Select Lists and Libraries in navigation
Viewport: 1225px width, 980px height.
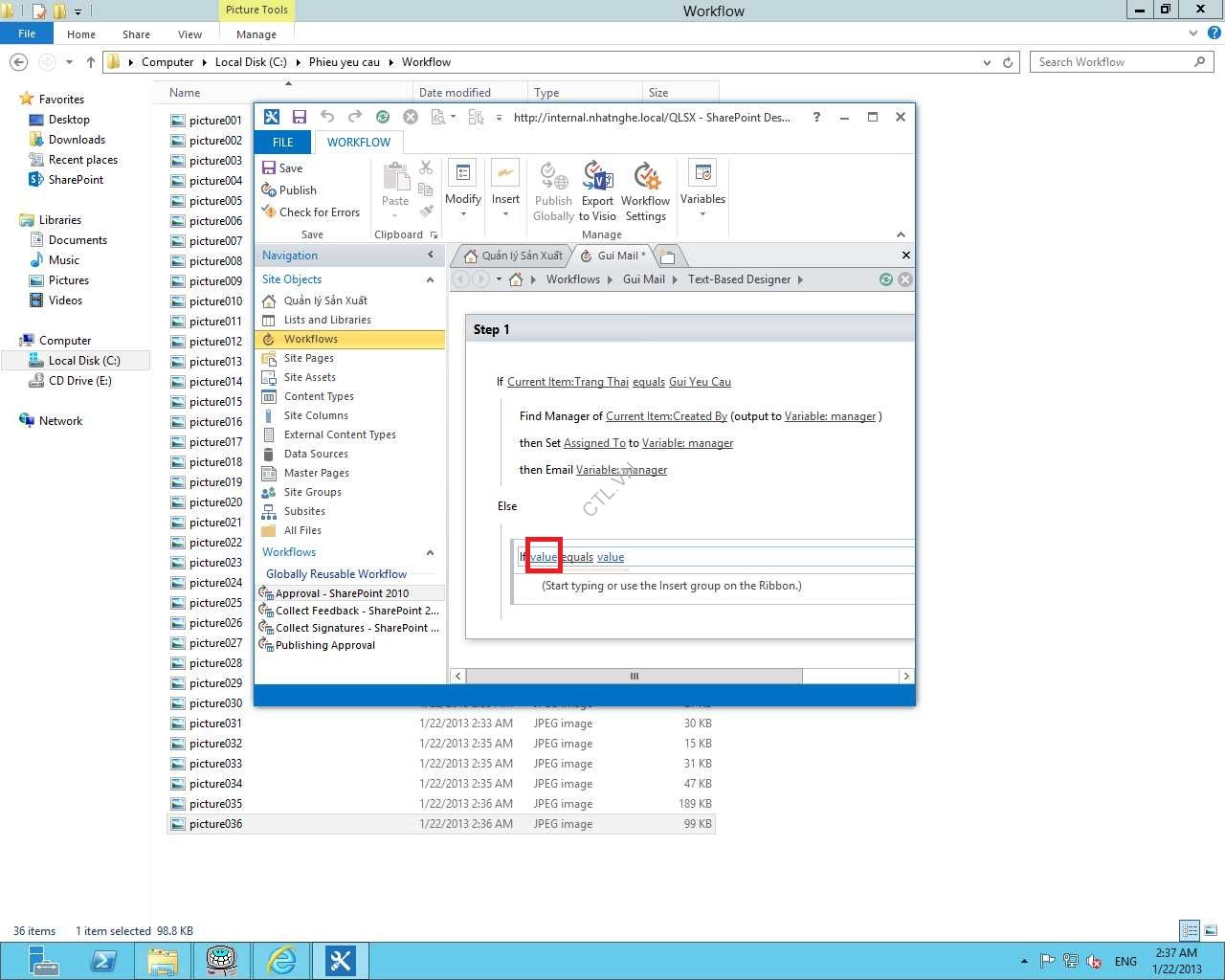[327, 320]
